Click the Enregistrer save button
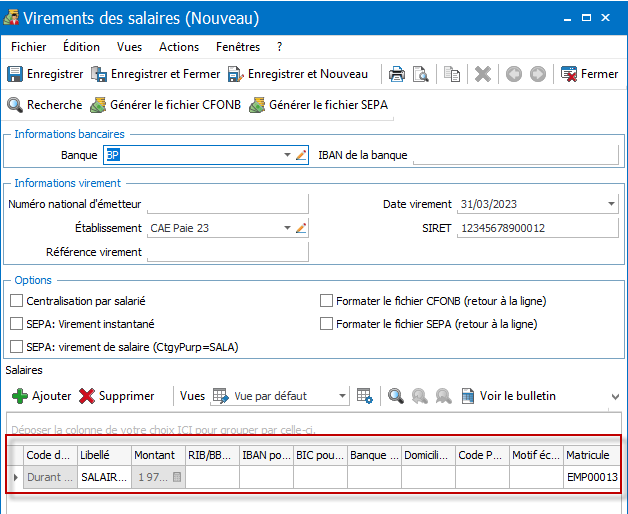 coord(45,74)
